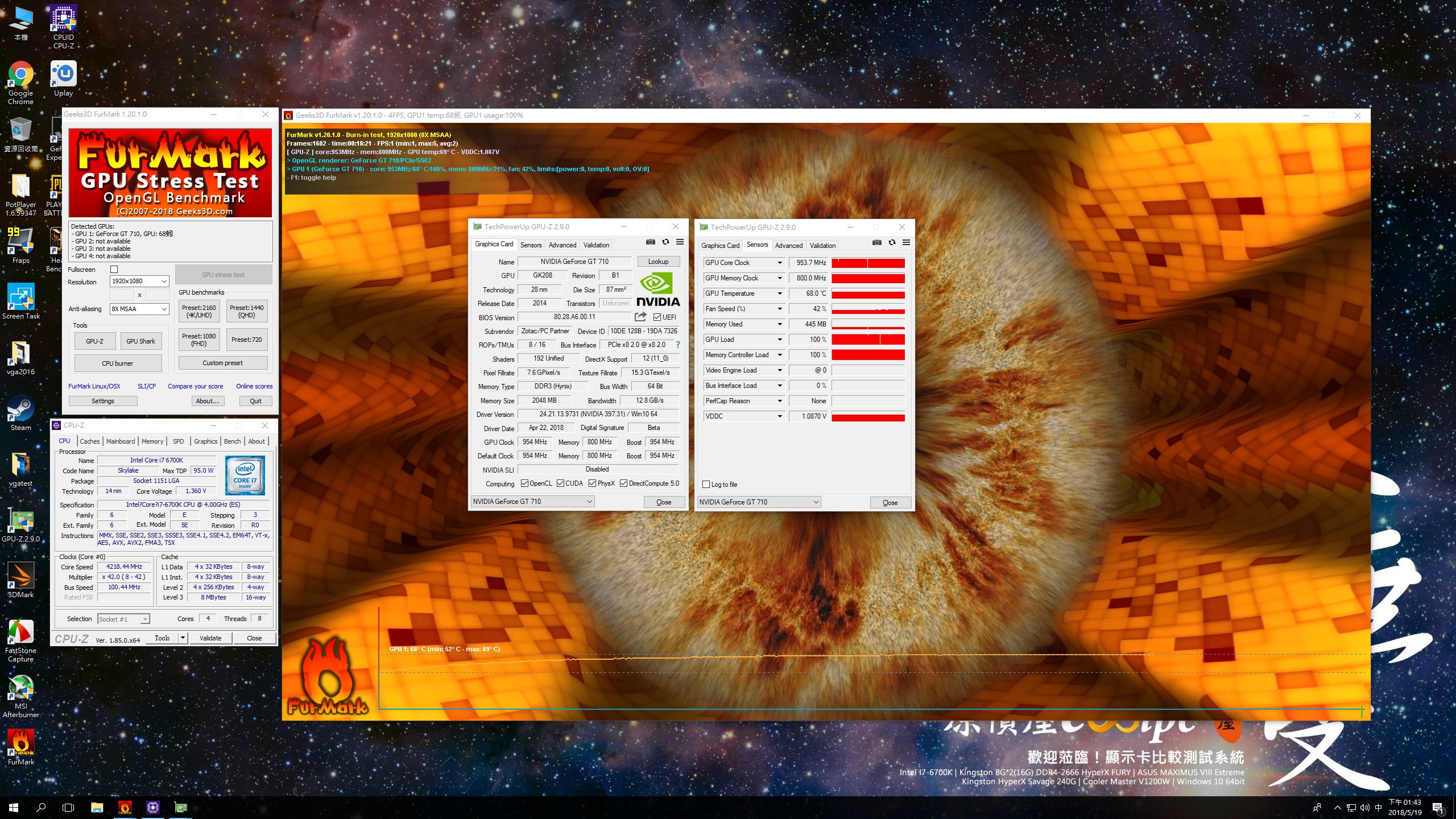The width and height of the screenshot is (1456, 819).
Task: Switch to Bench tab in CPU-Z
Action: coord(232,441)
